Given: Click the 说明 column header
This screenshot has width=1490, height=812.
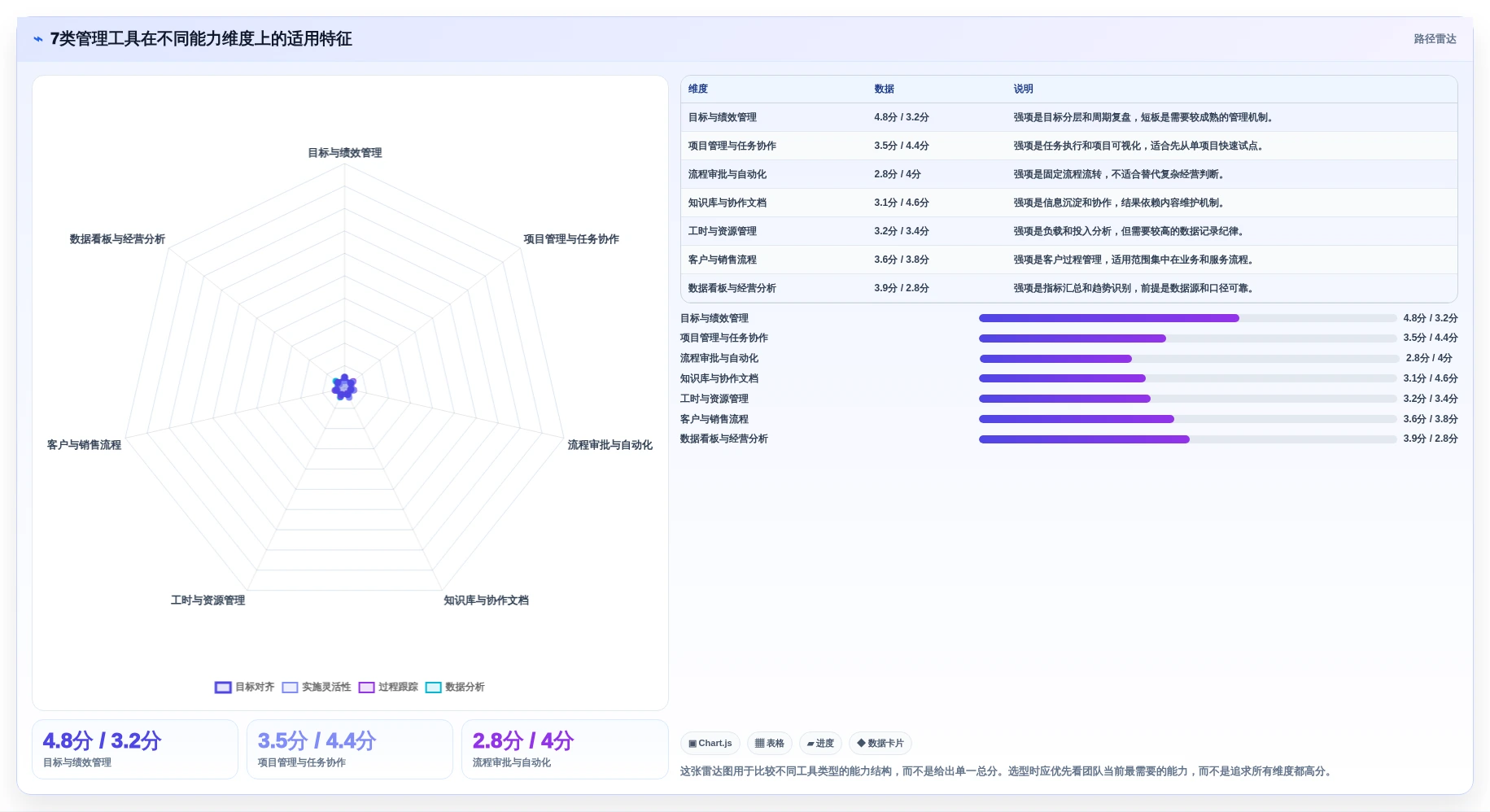Looking at the screenshot, I should coord(1024,89).
